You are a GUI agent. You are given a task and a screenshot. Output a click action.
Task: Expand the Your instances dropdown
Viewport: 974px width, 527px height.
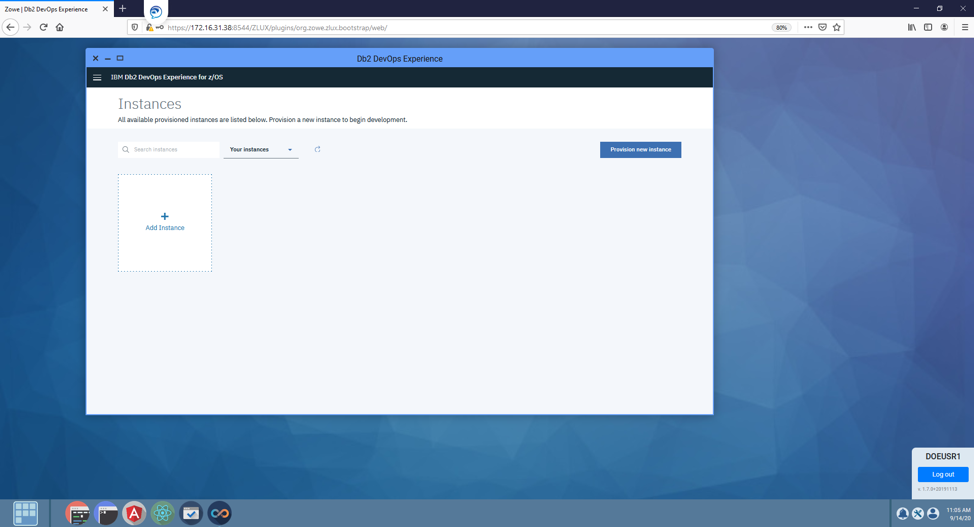click(261, 150)
